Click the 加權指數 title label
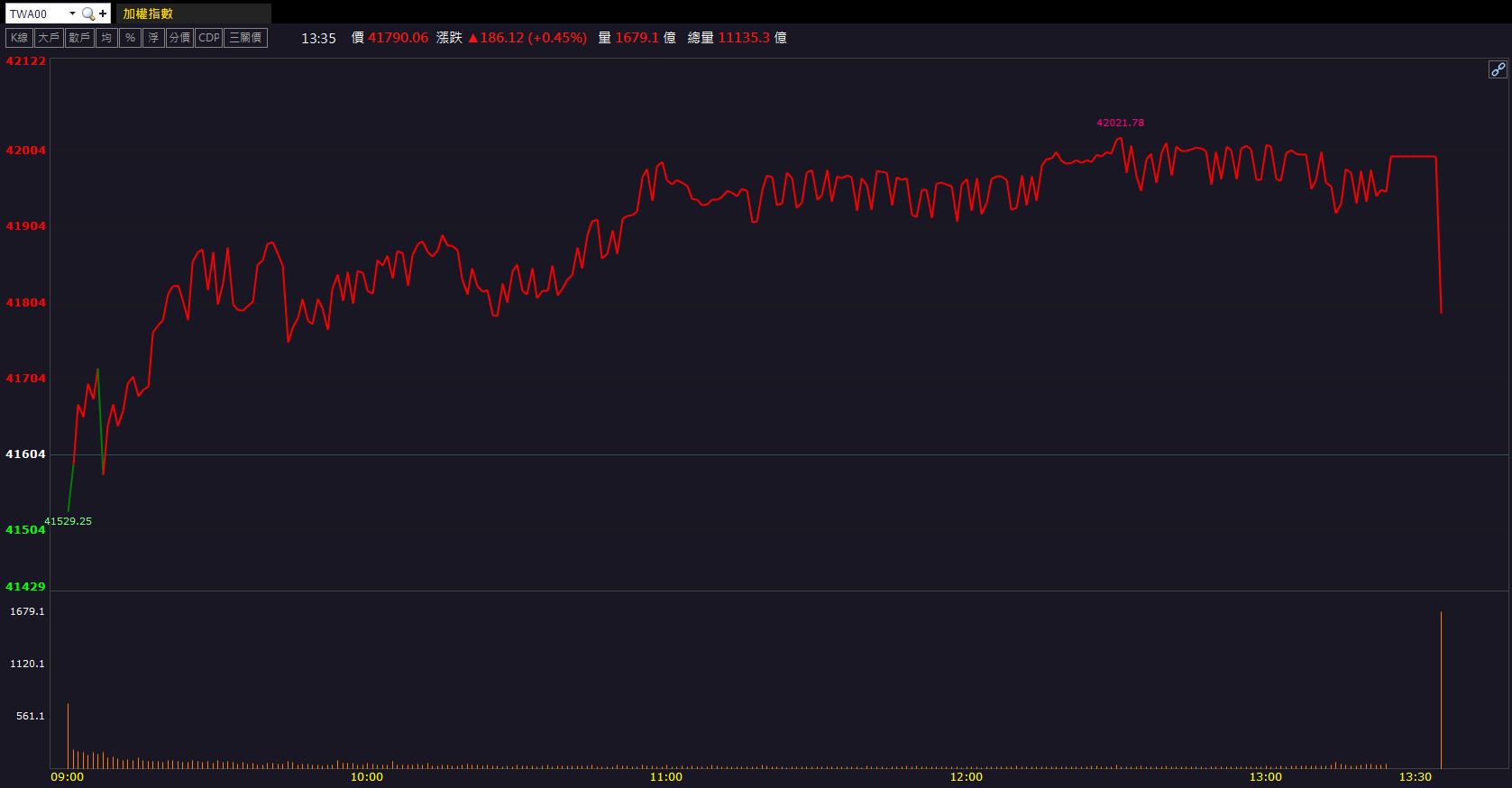This screenshot has width=1512, height=788. [x=148, y=14]
